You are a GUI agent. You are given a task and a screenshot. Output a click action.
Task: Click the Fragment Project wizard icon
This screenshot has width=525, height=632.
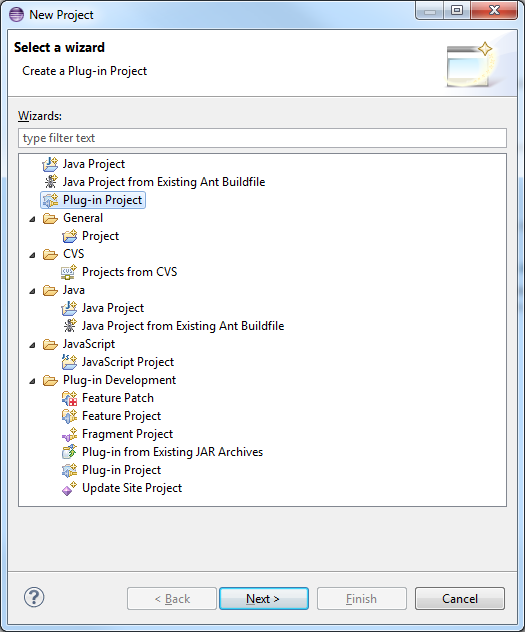(x=69, y=434)
